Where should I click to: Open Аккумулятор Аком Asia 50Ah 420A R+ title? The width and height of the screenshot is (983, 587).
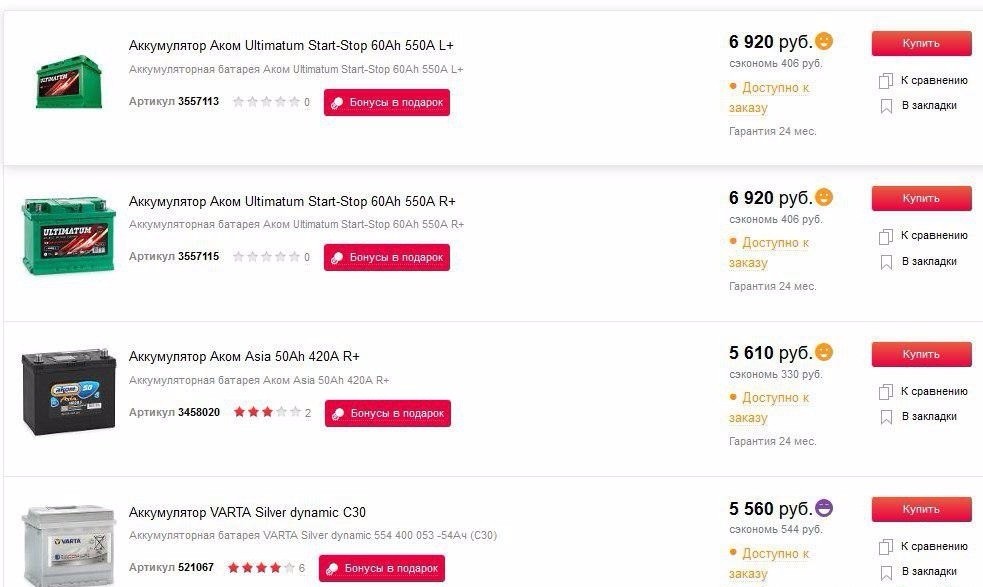(x=244, y=357)
